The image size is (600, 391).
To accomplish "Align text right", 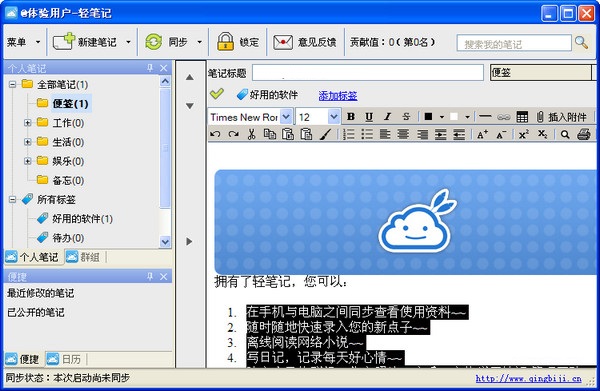I will point(422,134).
